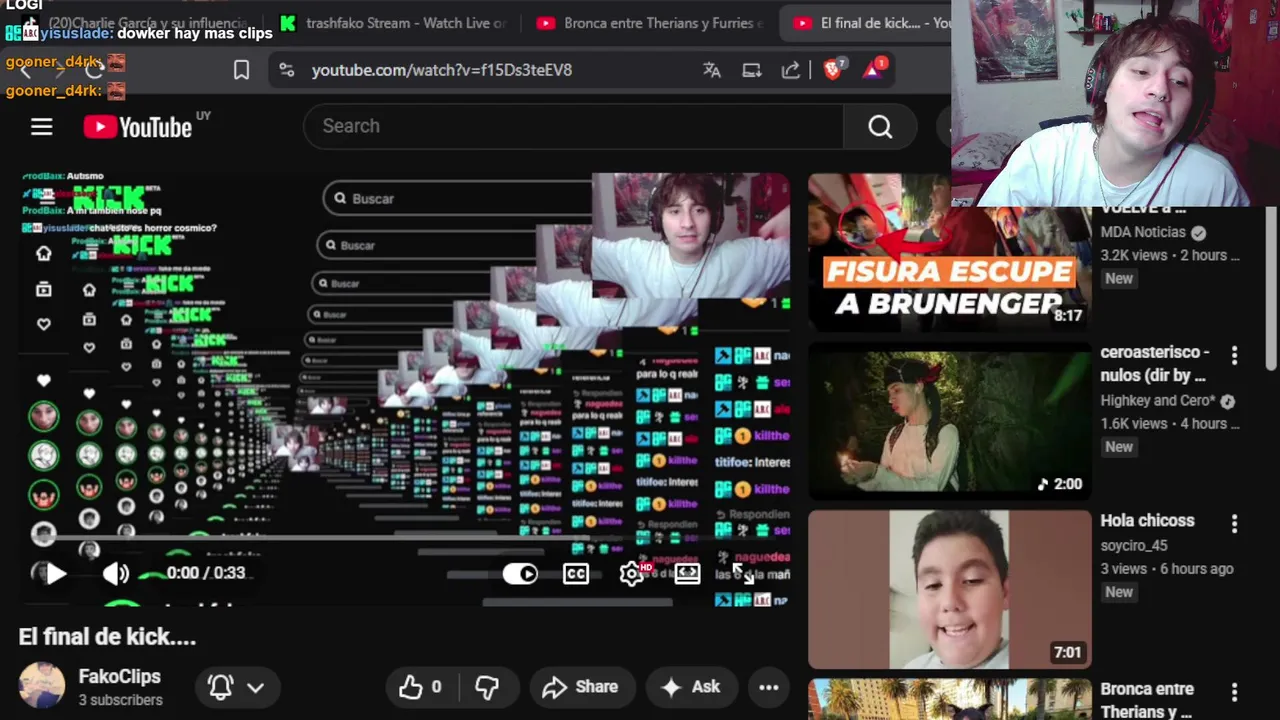Click the Hola chicoss video title

tap(1147, 521)
